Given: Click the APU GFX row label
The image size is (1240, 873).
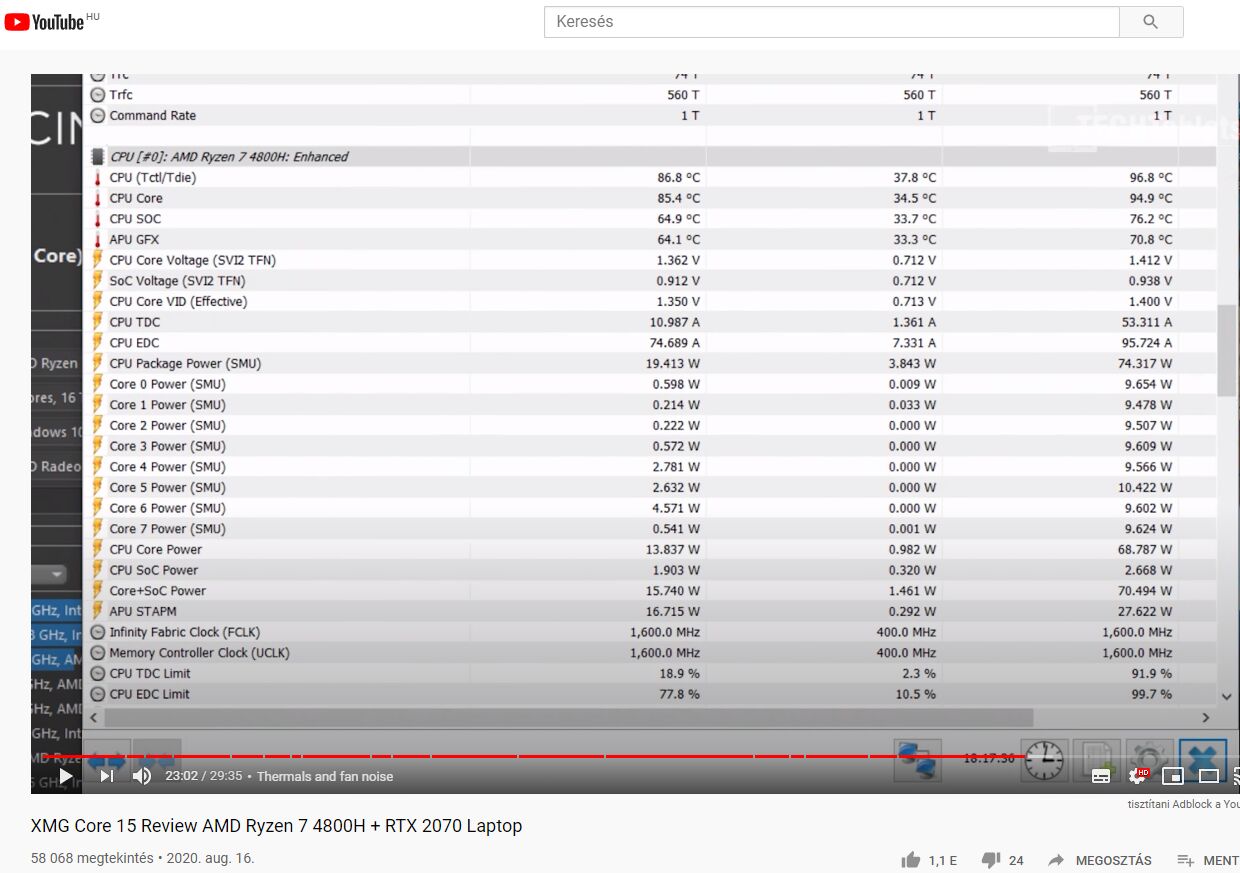Looking at the screenshot, I should click(x=134, y=240).
